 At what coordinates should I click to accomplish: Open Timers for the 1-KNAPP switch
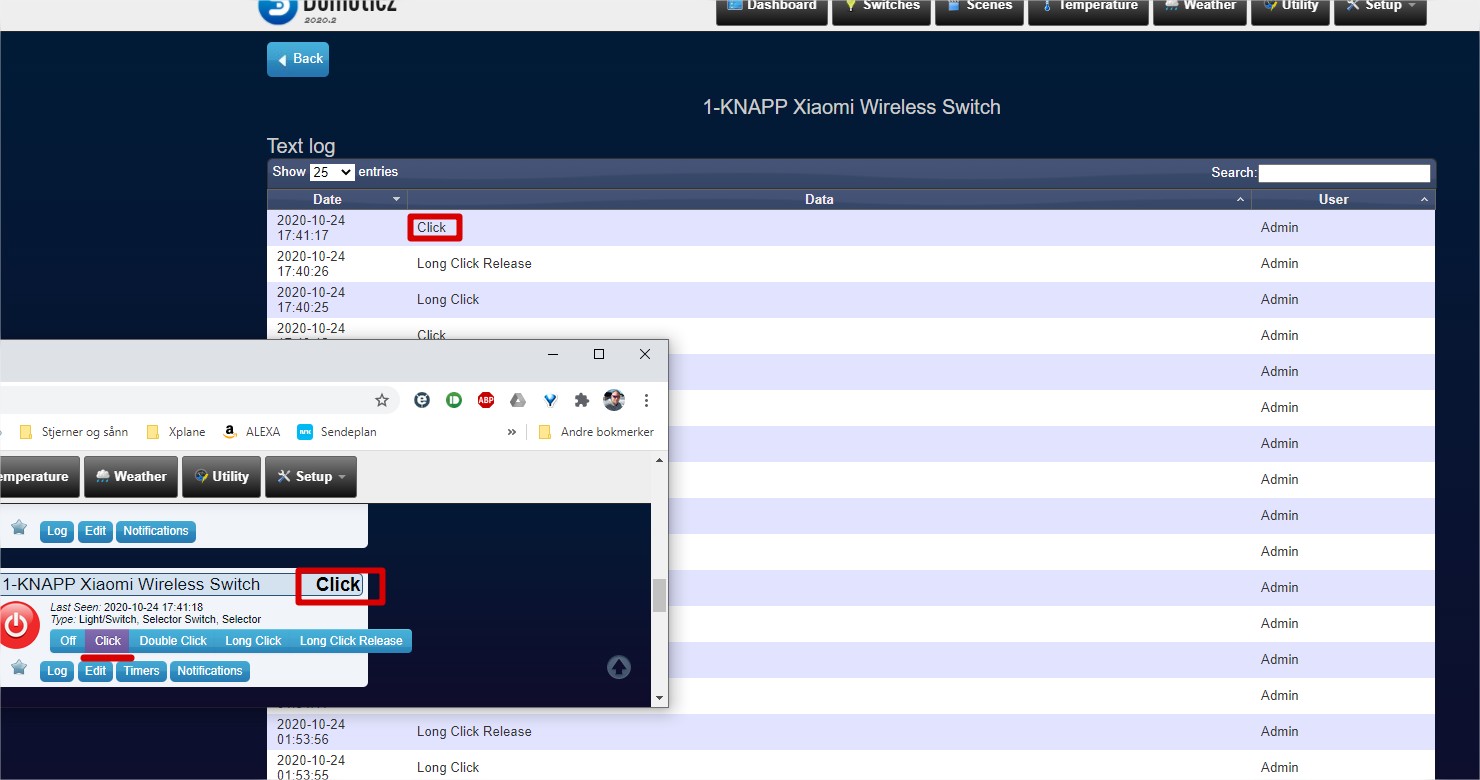(x=141, y=671)
